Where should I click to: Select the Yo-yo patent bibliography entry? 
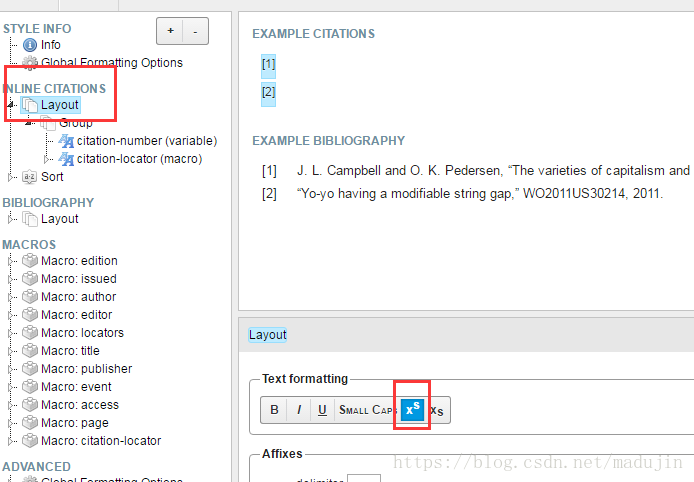point(463,193)
